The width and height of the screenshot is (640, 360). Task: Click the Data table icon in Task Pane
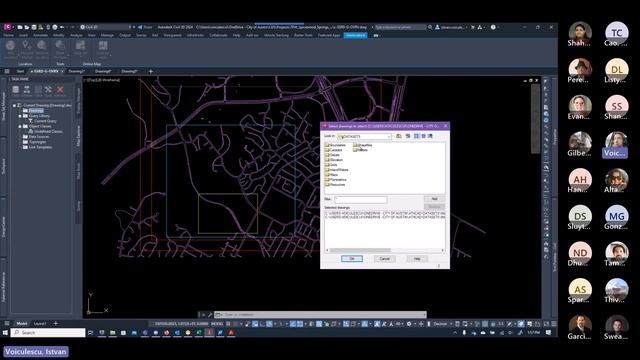click(x=16, y=90)
